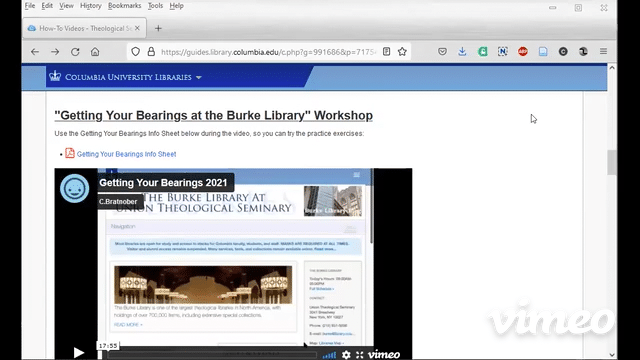Go to the browser home page icon
The height and width of the screenshot is (360, 640).
point(95,52)
